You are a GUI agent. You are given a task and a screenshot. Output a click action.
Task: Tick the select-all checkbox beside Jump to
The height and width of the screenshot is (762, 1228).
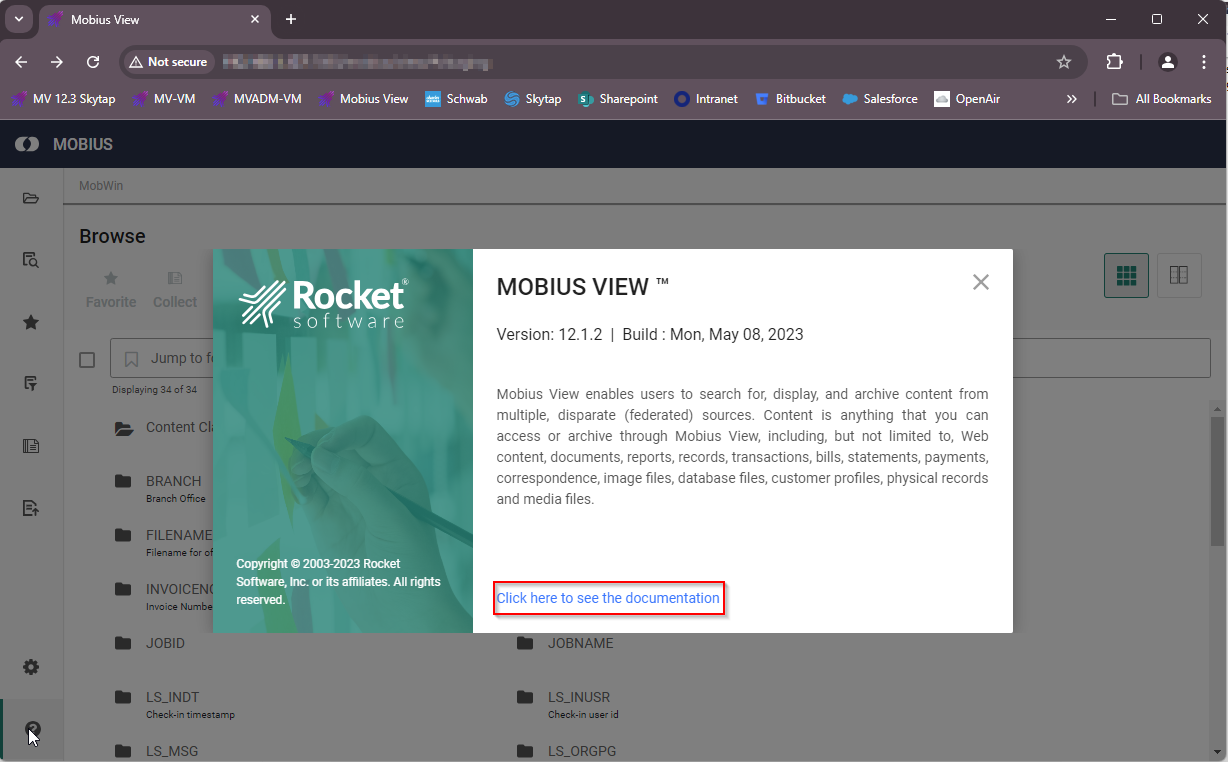point(87,359)
